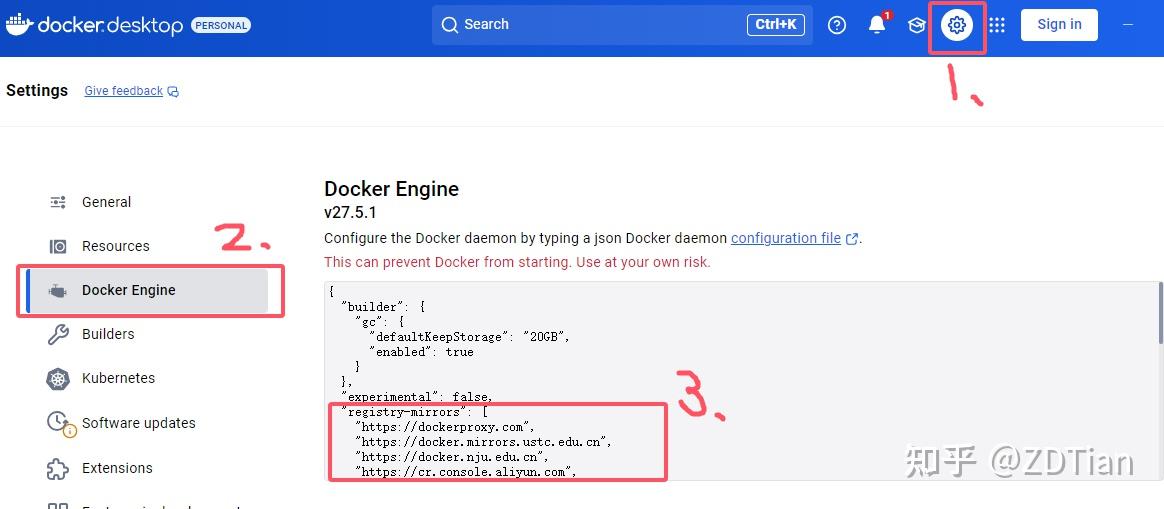1164x509 pixels.
Task: Open Software updates settings
Action: point(138,423)
